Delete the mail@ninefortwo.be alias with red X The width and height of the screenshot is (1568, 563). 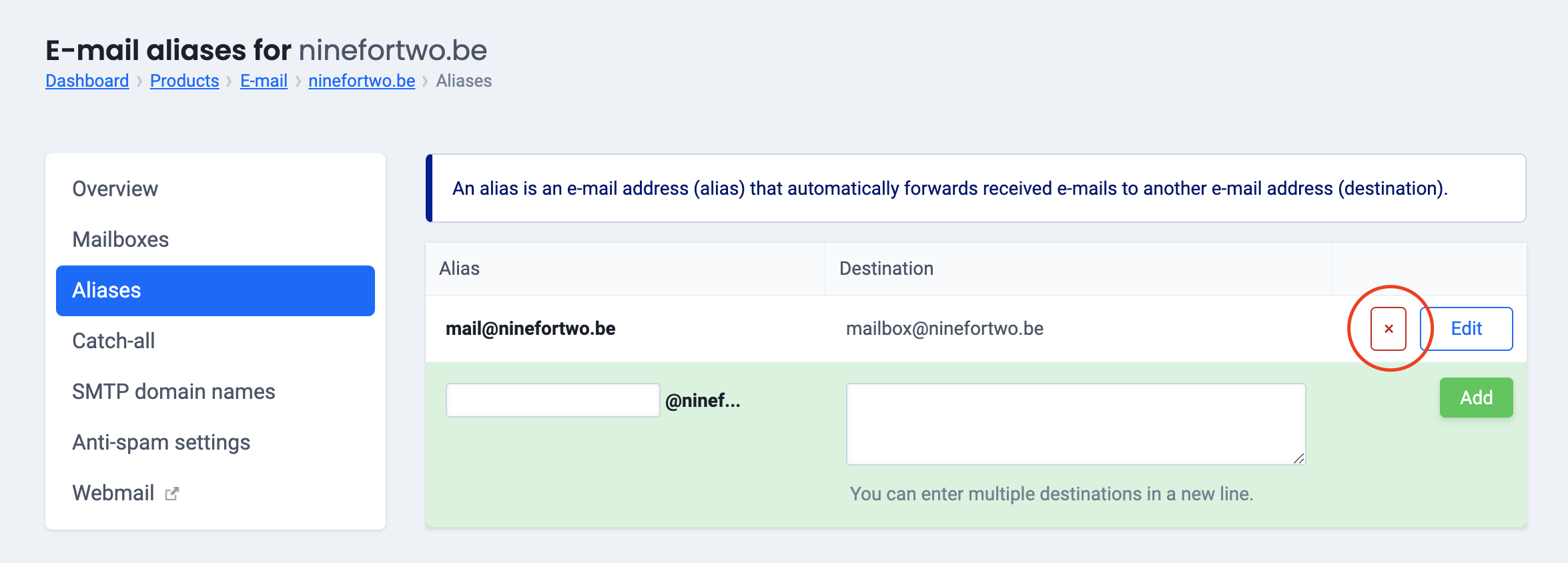point(1388,329)
